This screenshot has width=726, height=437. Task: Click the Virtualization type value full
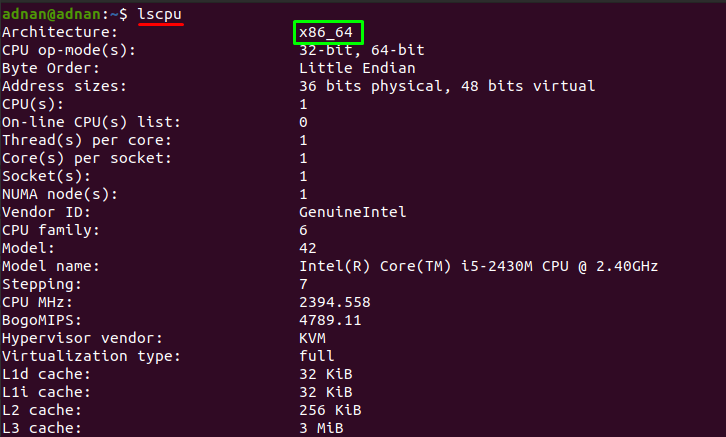(317, 356)
